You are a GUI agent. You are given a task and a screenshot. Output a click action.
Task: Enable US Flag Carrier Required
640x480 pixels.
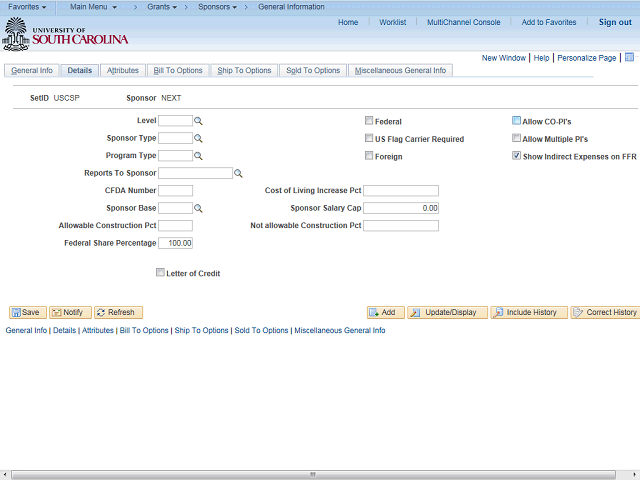tap(369, 138)
